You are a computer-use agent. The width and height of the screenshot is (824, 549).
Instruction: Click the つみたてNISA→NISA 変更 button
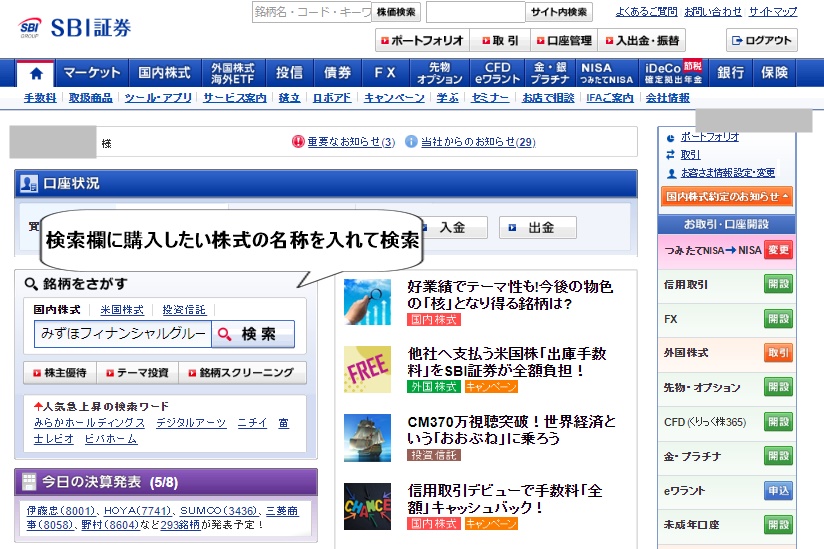[778, 250]
